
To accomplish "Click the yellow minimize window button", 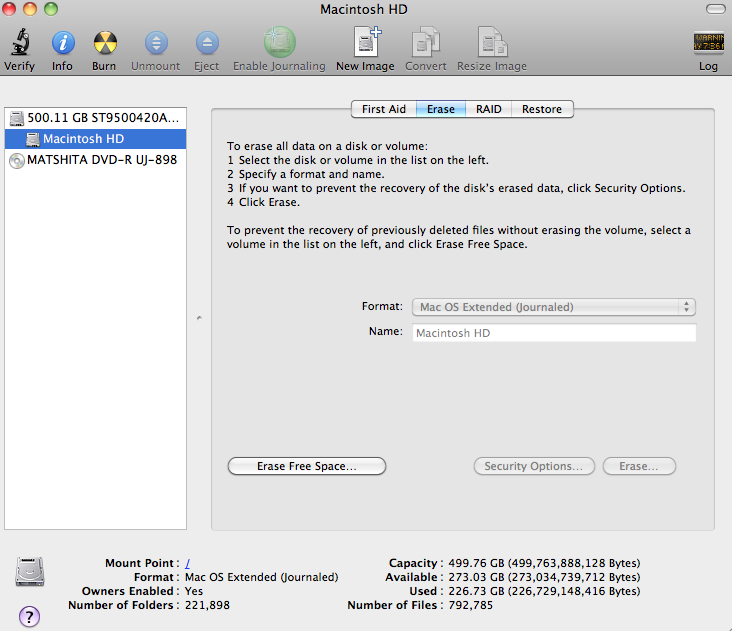I will [x=30, y=8].
